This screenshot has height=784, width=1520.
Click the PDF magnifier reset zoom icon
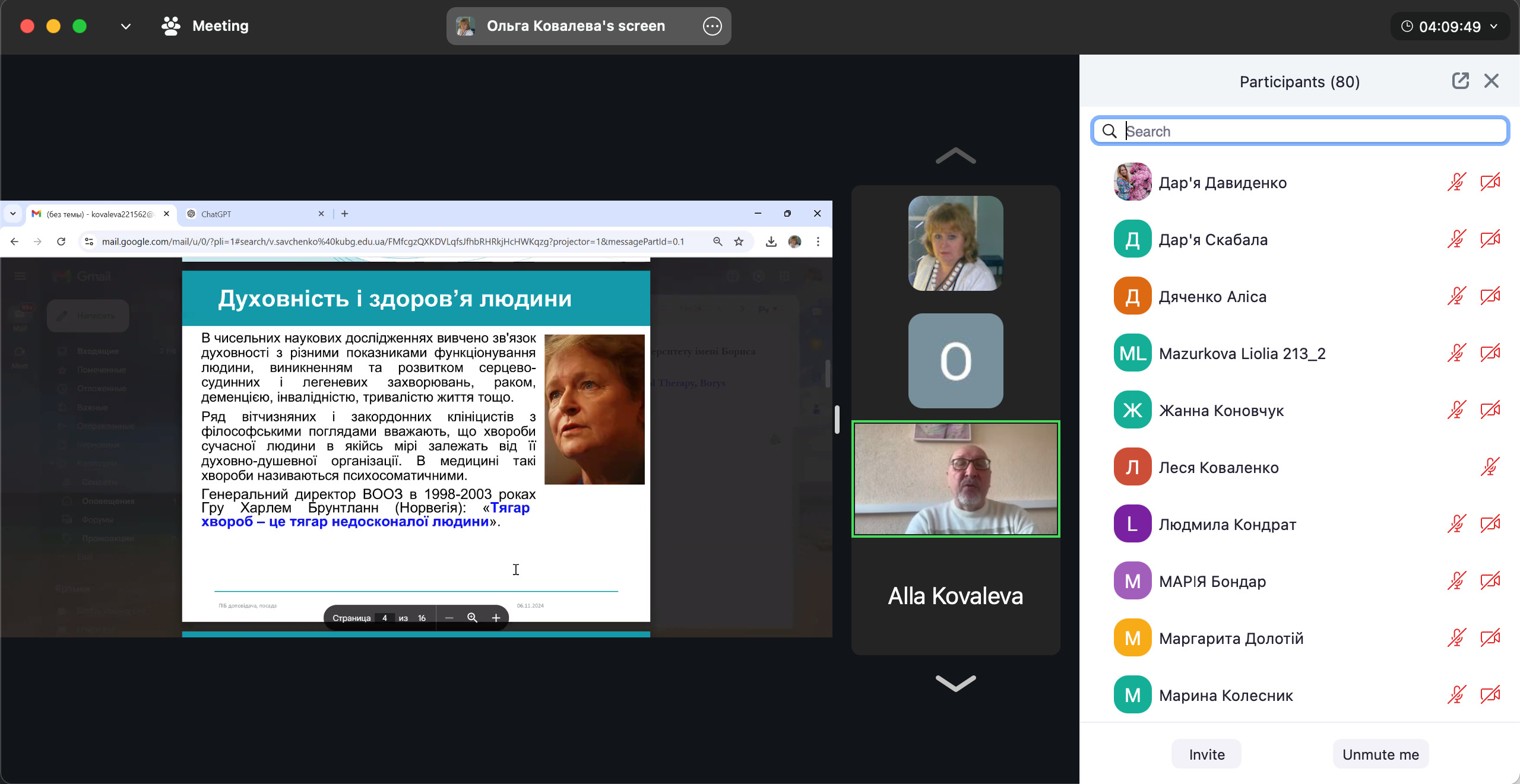472,618
